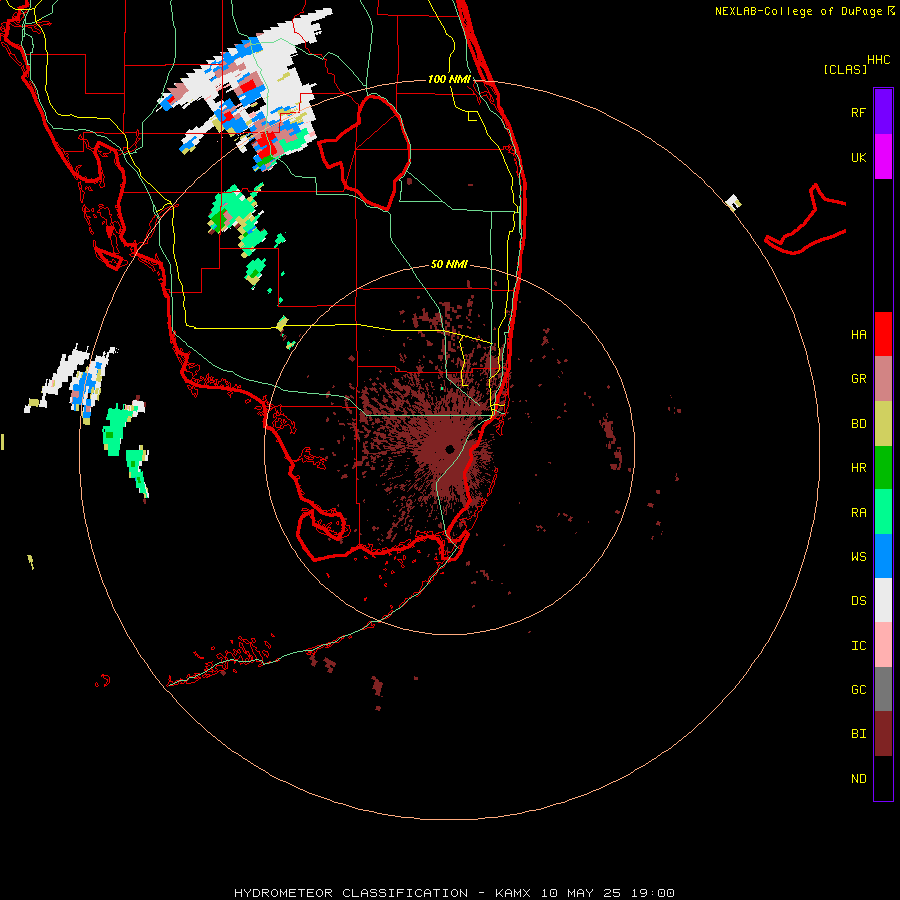Click the GR pink legend swatch
The image size is (900, 900).
click(883, 379)
